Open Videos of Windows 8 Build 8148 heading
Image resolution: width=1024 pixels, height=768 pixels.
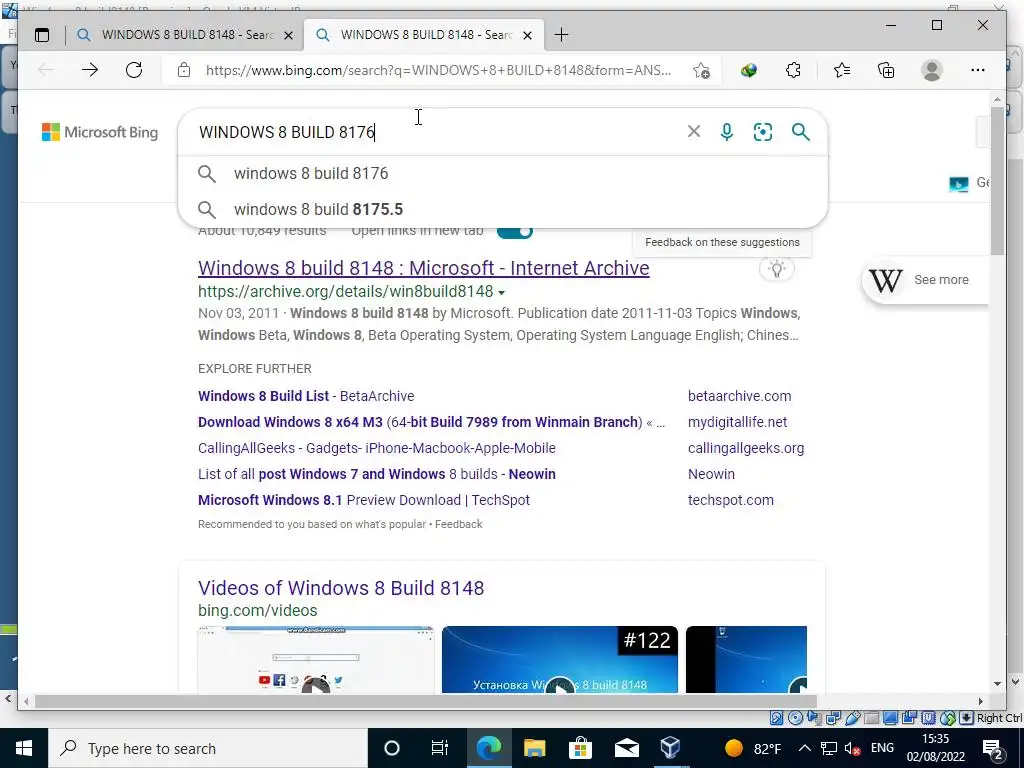341,588
